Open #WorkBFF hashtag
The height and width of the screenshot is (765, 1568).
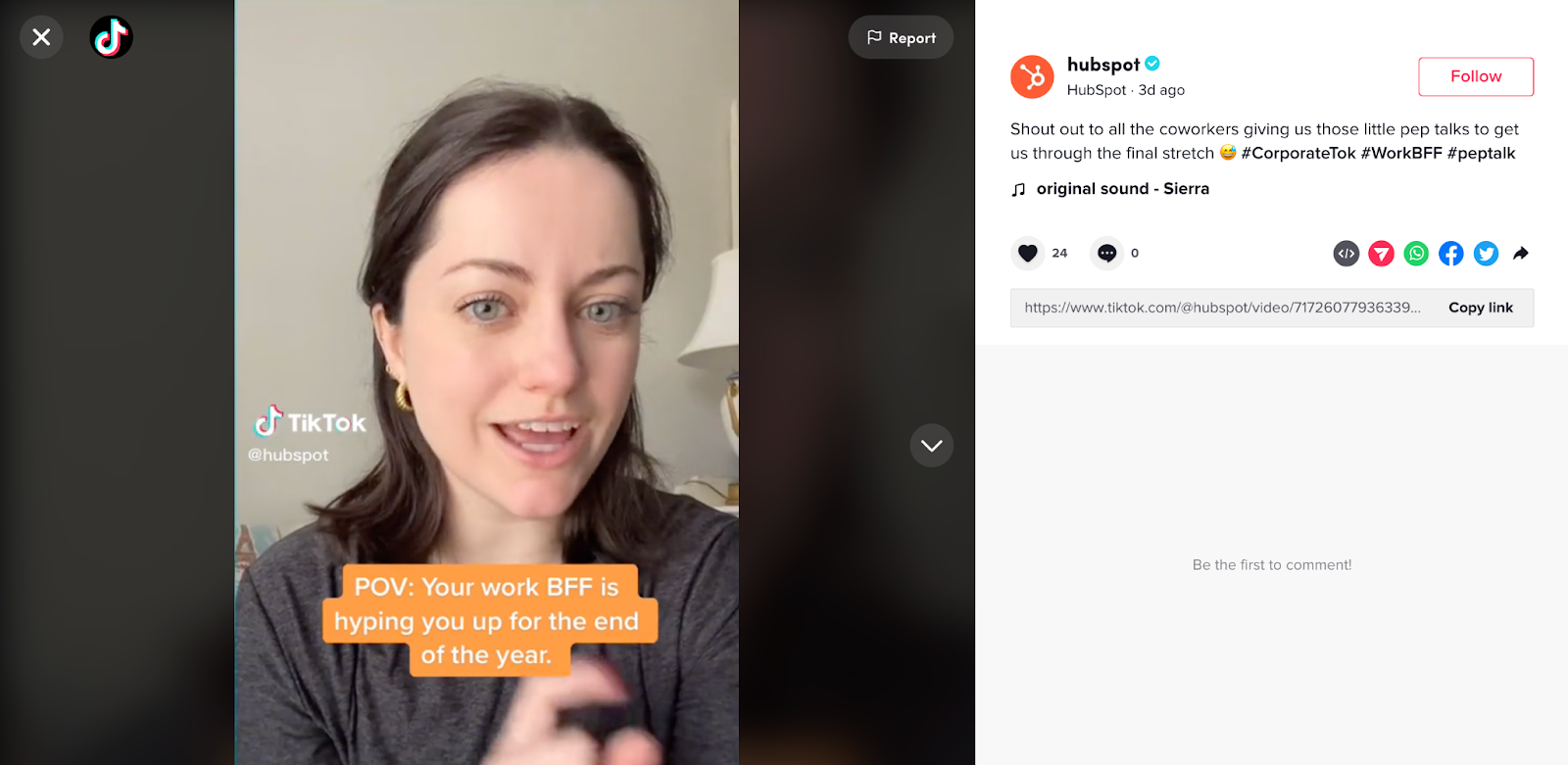point(1401,153)
